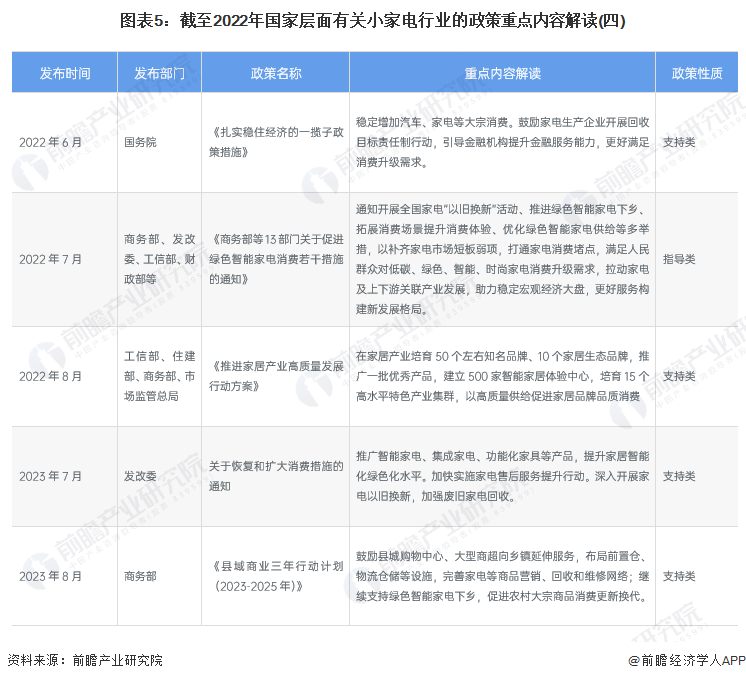Click content cell starting 稳定增加汽车、家电等大宗消费
The height and width of the screenshot is (681, 746).
pyautogui.click(x=502, y=142)
